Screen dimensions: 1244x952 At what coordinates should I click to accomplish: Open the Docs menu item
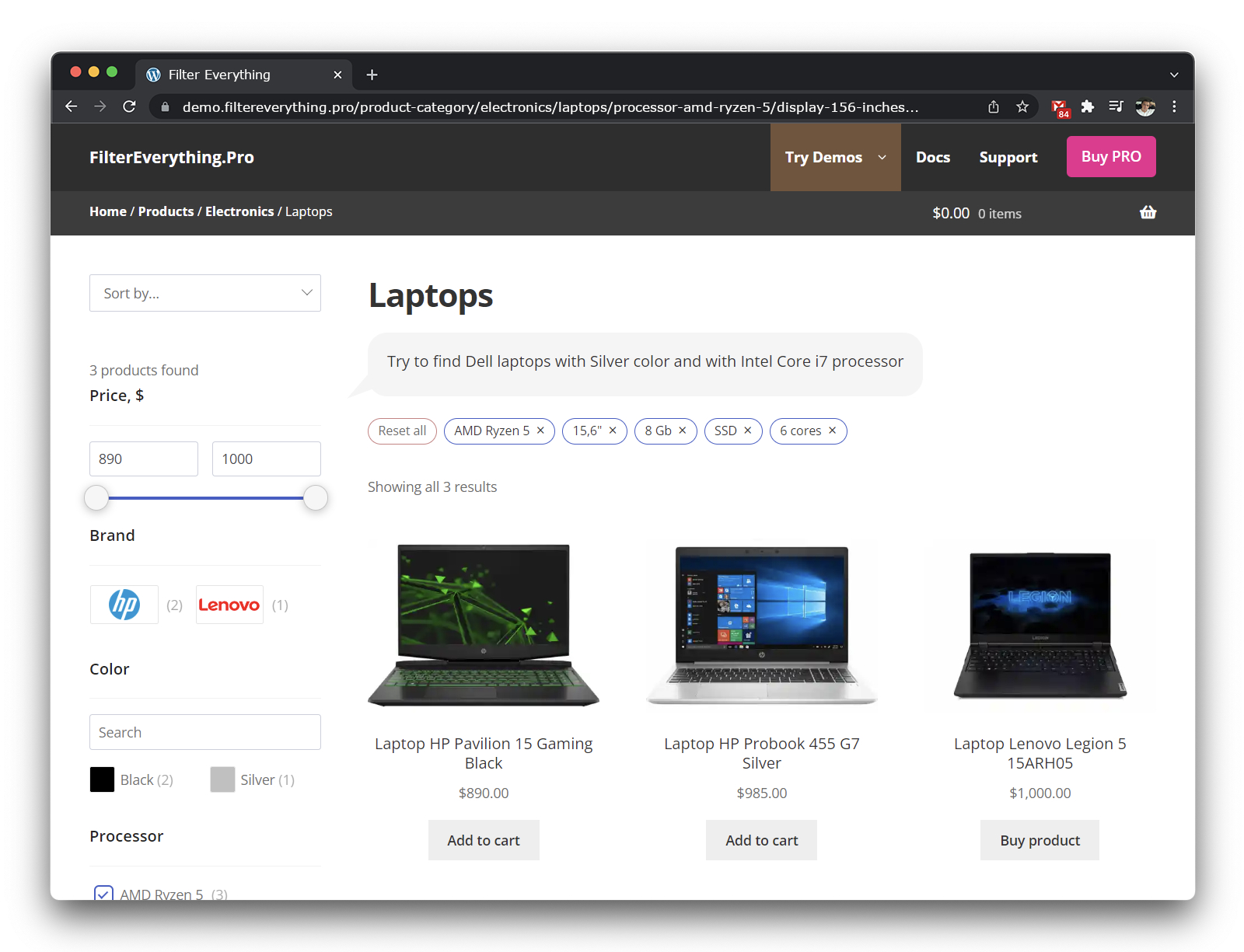point(932,157)
